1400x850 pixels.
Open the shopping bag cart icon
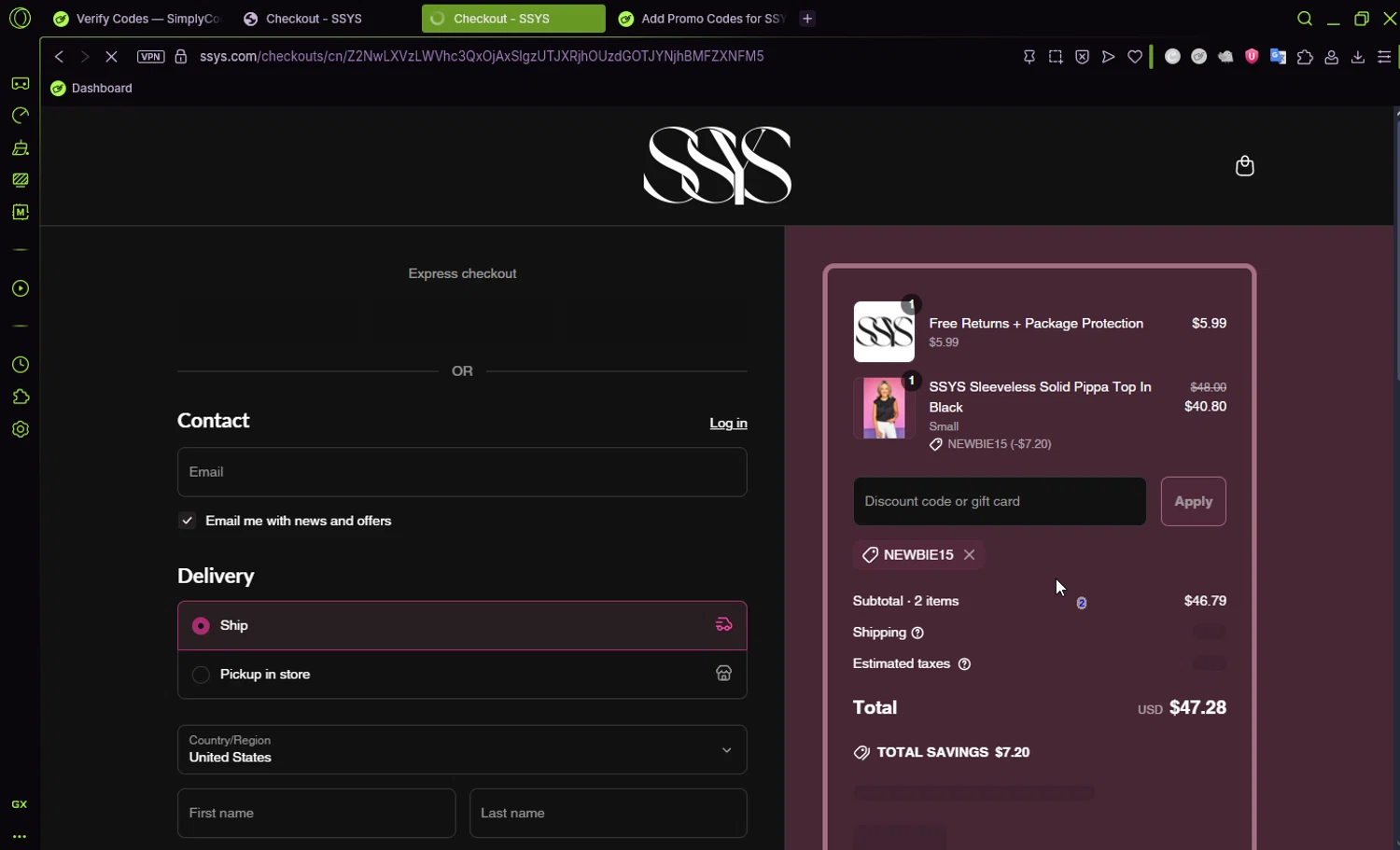1244,166
